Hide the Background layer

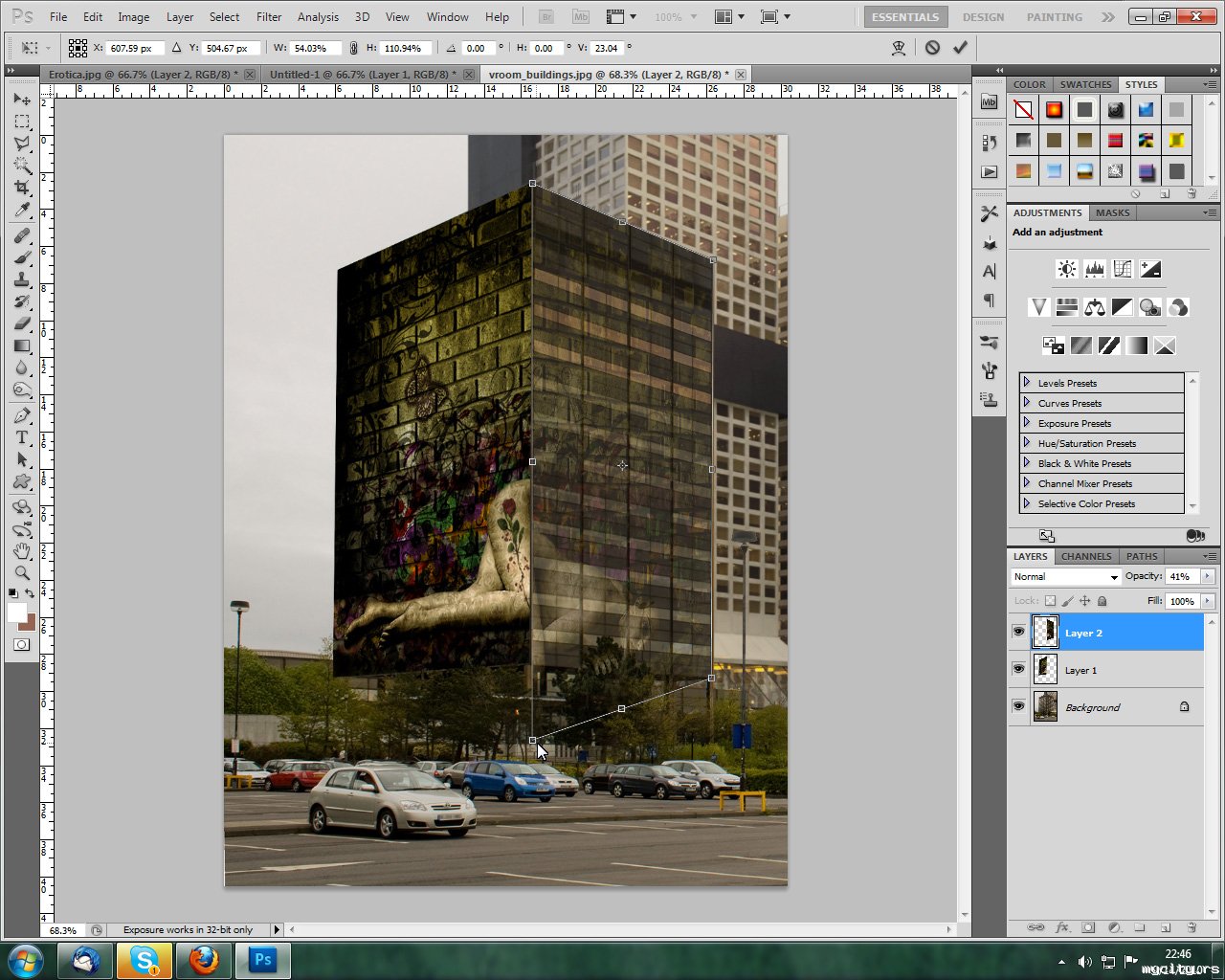[1018, 707]
